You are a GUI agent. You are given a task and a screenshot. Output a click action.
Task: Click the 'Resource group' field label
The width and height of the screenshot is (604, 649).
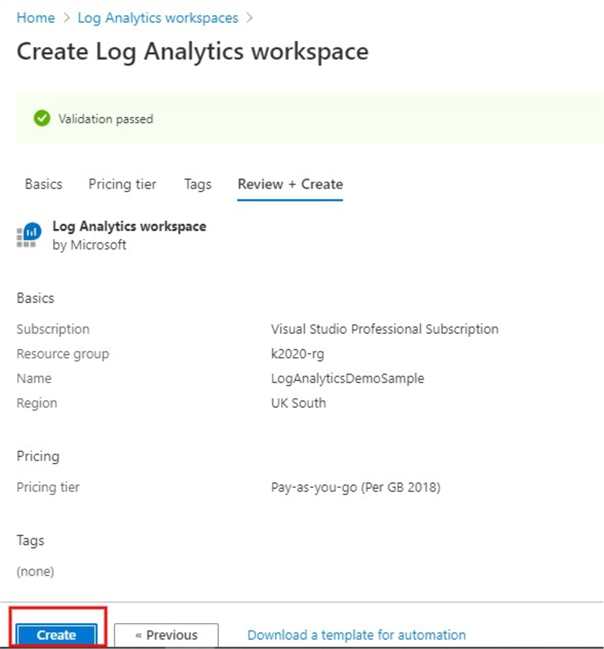(x=63, y=354)
